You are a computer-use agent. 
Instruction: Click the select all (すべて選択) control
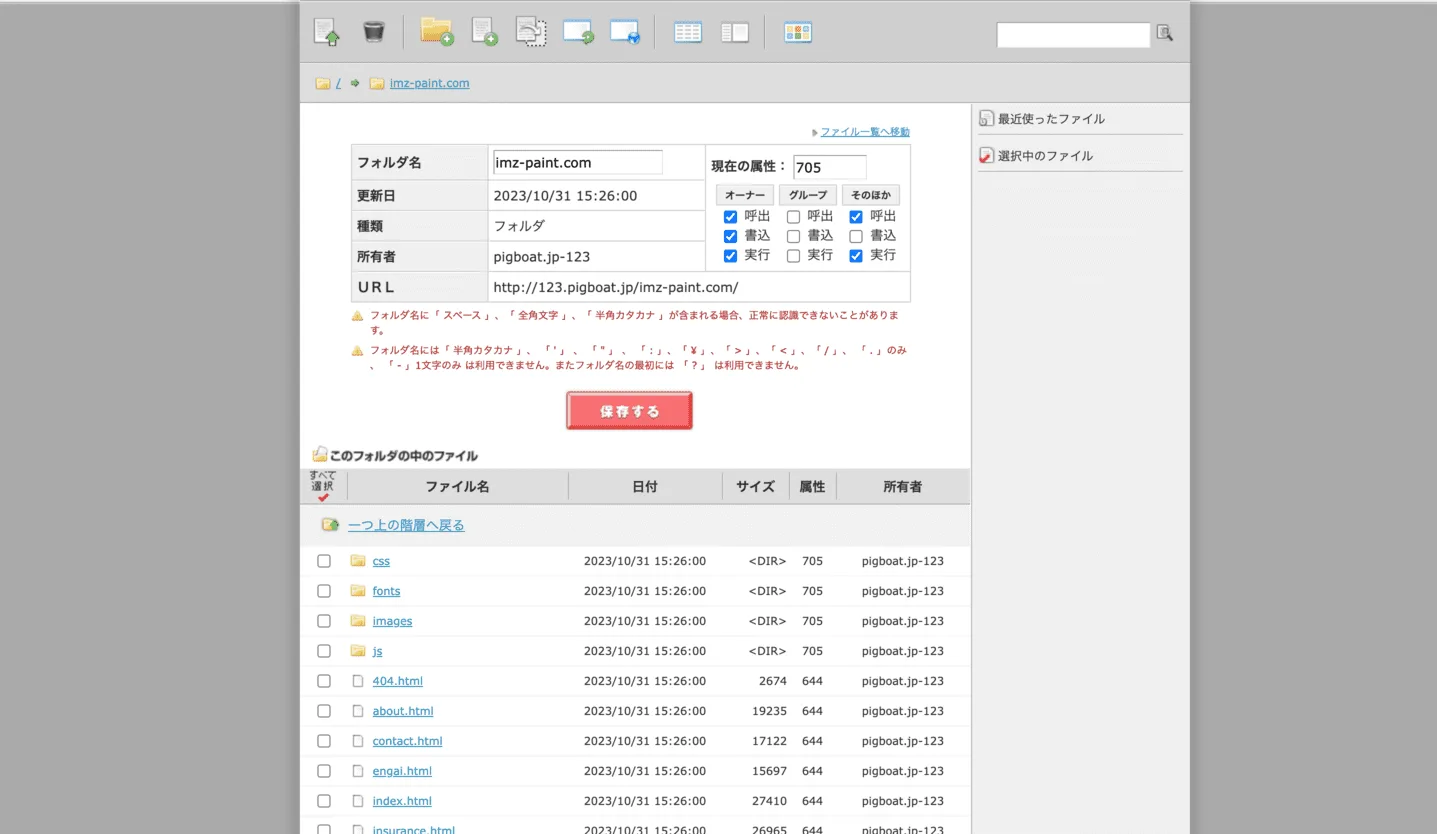[323, 486]
